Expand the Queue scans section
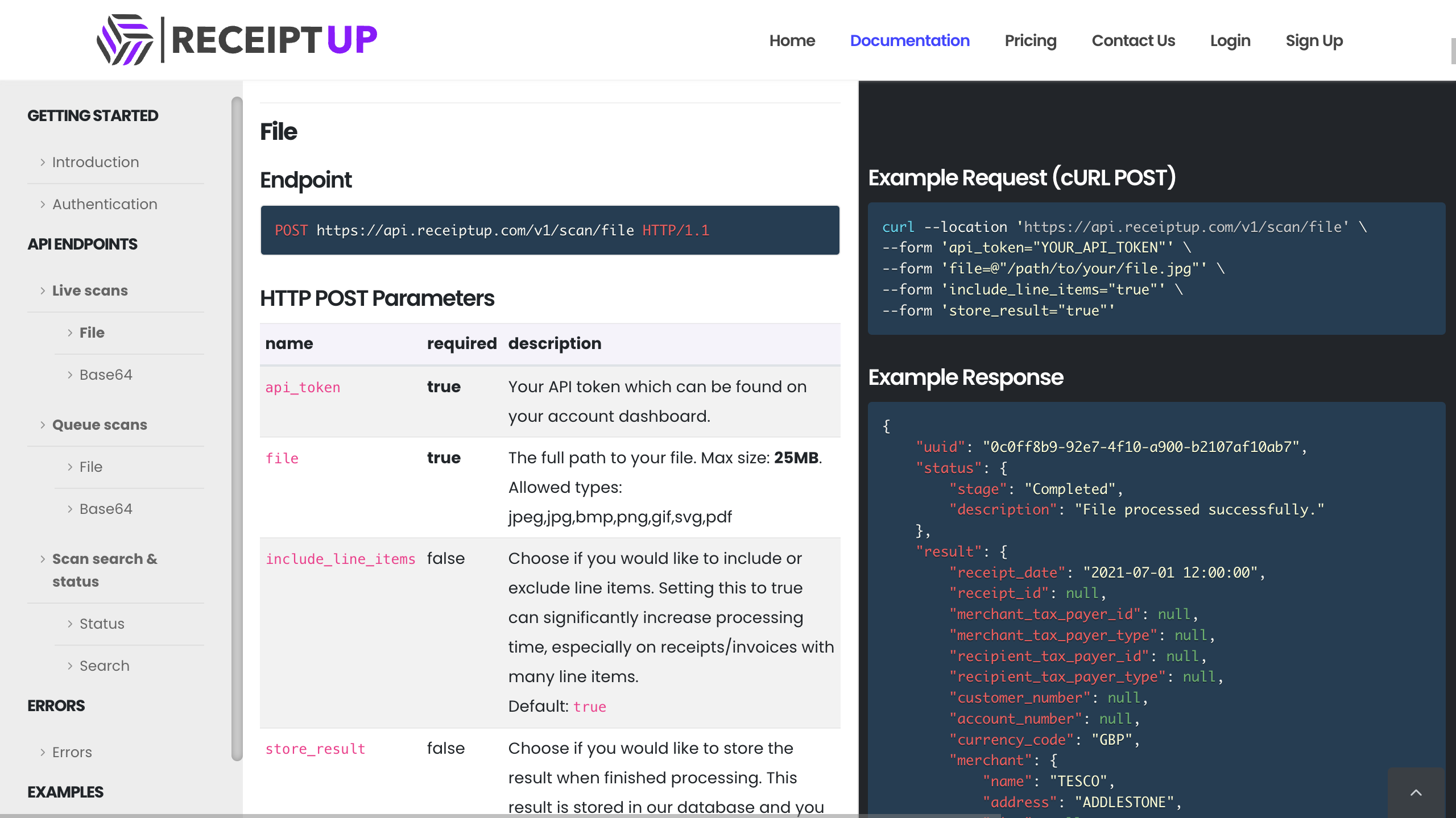 (x=100, y=425)
